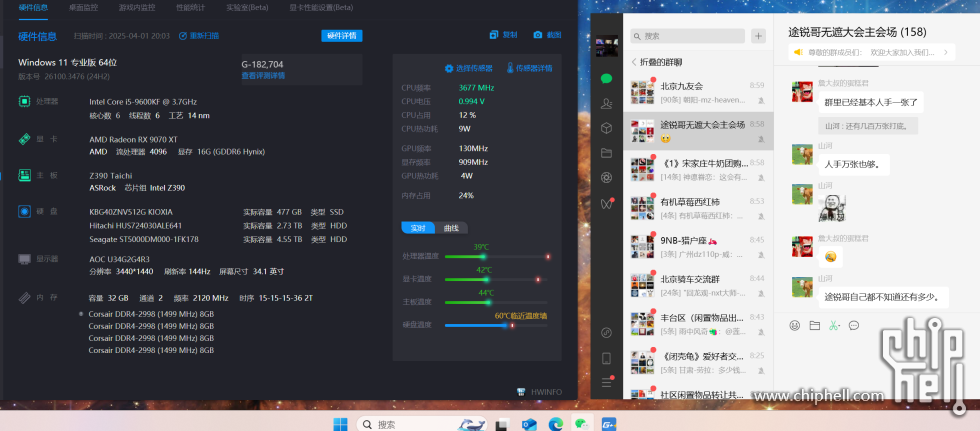Open 有机草莓西红柿 chat

pyautogui.click(x=698, y=208)
